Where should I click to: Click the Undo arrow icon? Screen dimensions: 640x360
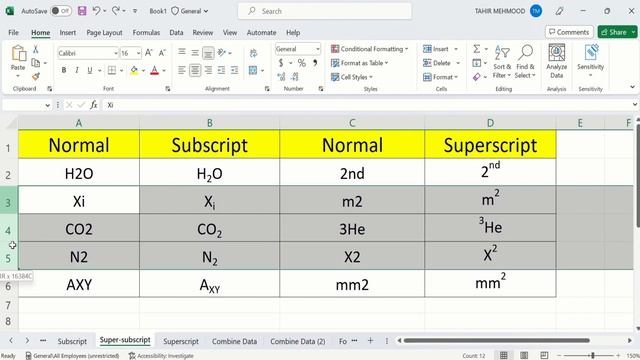[x=96, y=11]
